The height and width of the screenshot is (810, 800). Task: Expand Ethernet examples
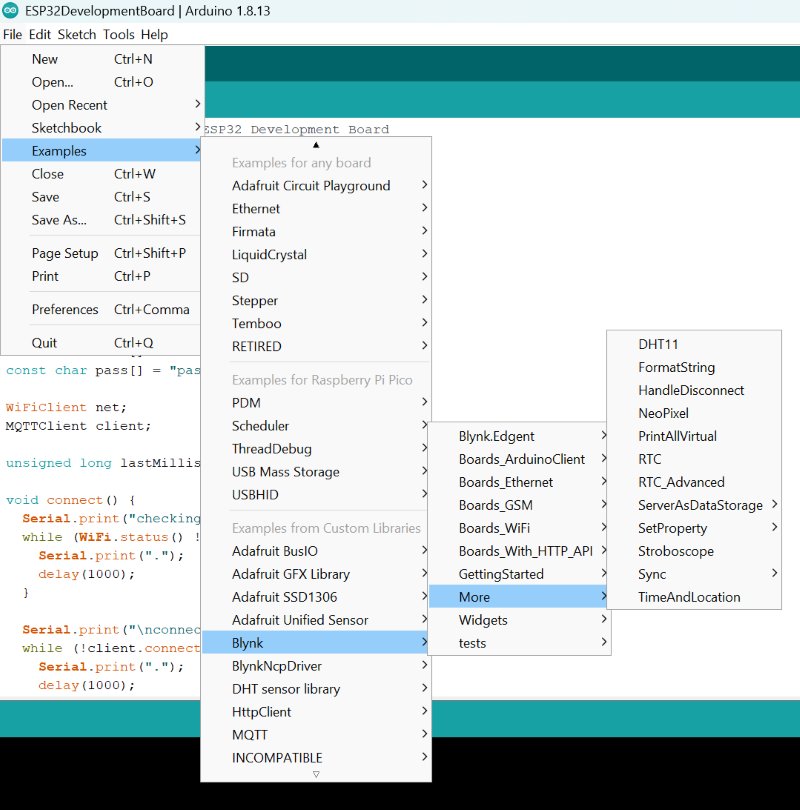[x=316, y=209]
